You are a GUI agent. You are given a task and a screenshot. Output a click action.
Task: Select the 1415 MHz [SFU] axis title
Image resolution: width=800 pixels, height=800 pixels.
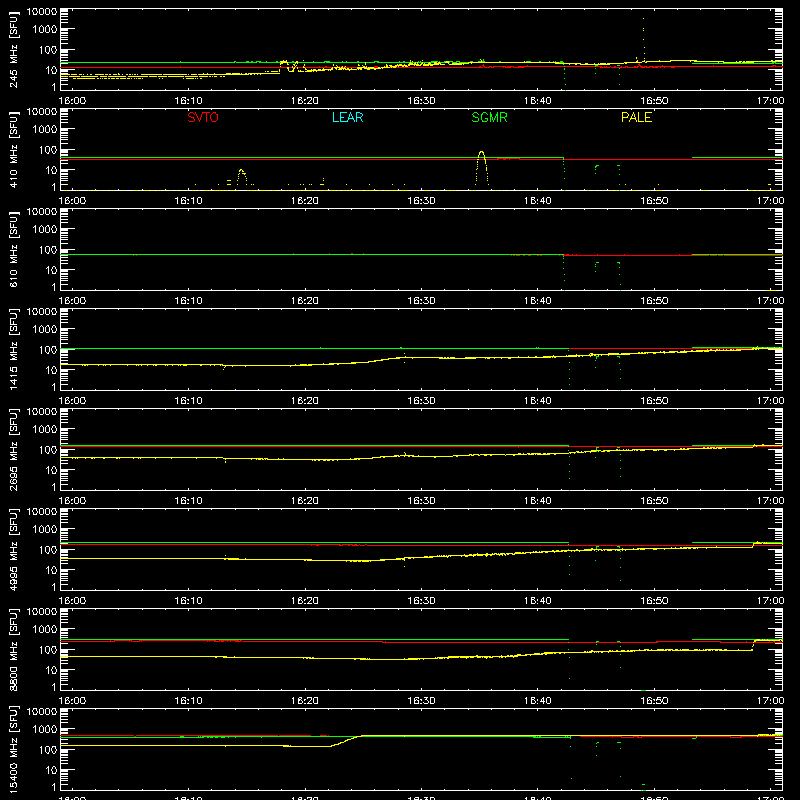tap(14, 349)
